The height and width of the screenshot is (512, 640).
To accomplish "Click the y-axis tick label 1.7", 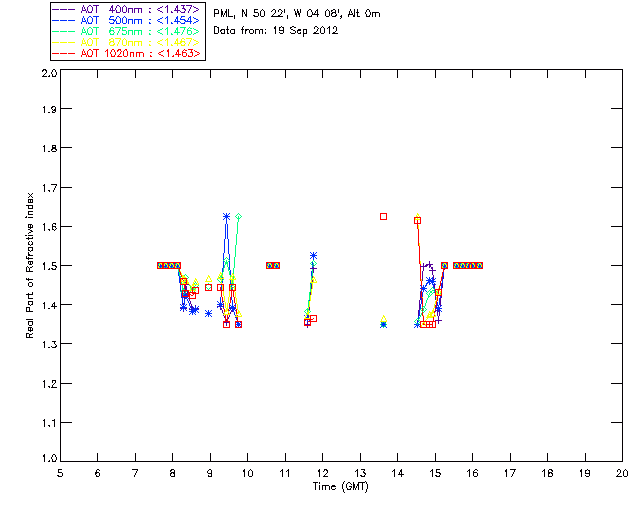I will [x=49, y=188].
